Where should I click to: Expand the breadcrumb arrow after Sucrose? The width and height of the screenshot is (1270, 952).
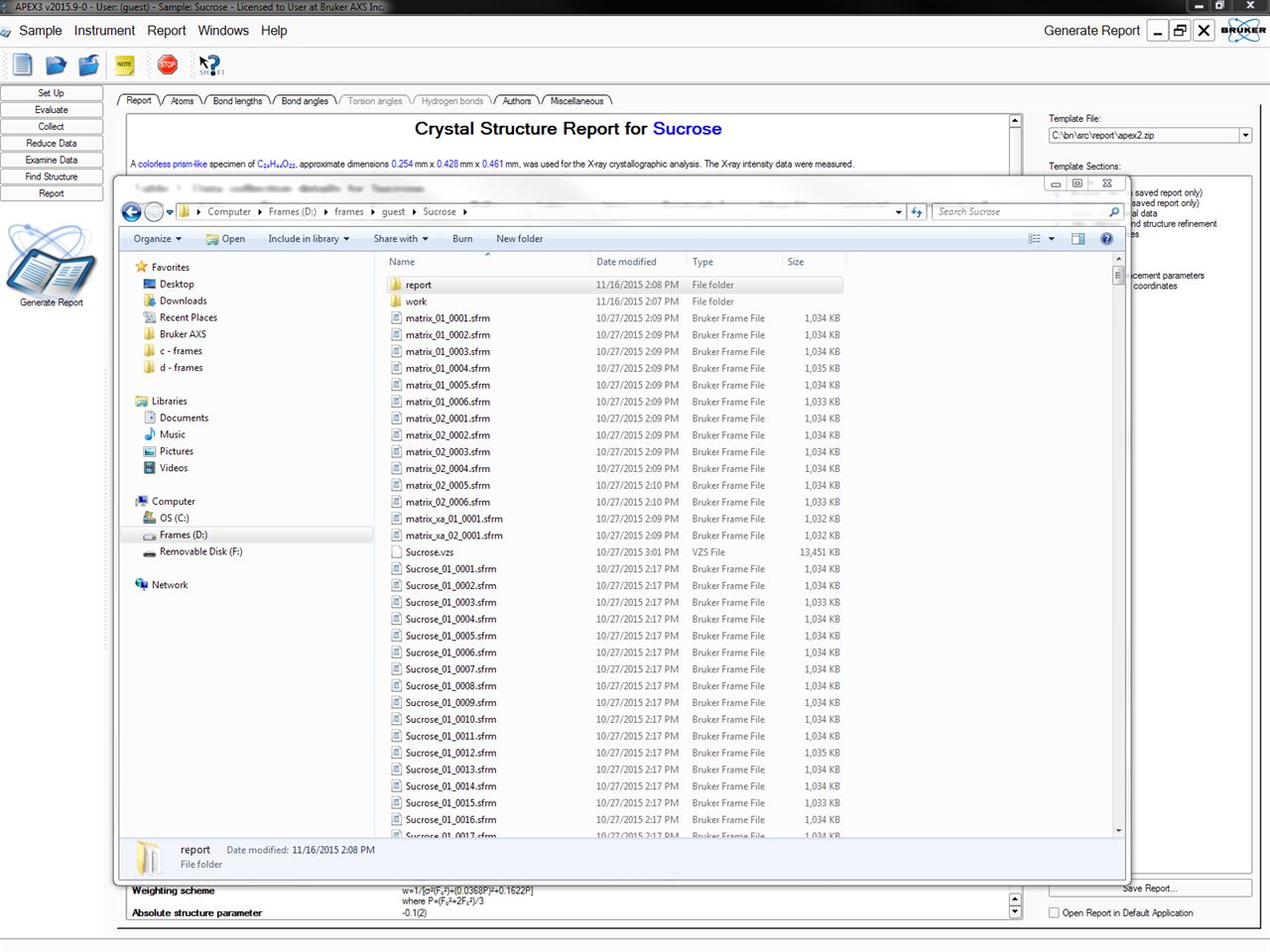(464, 212)
